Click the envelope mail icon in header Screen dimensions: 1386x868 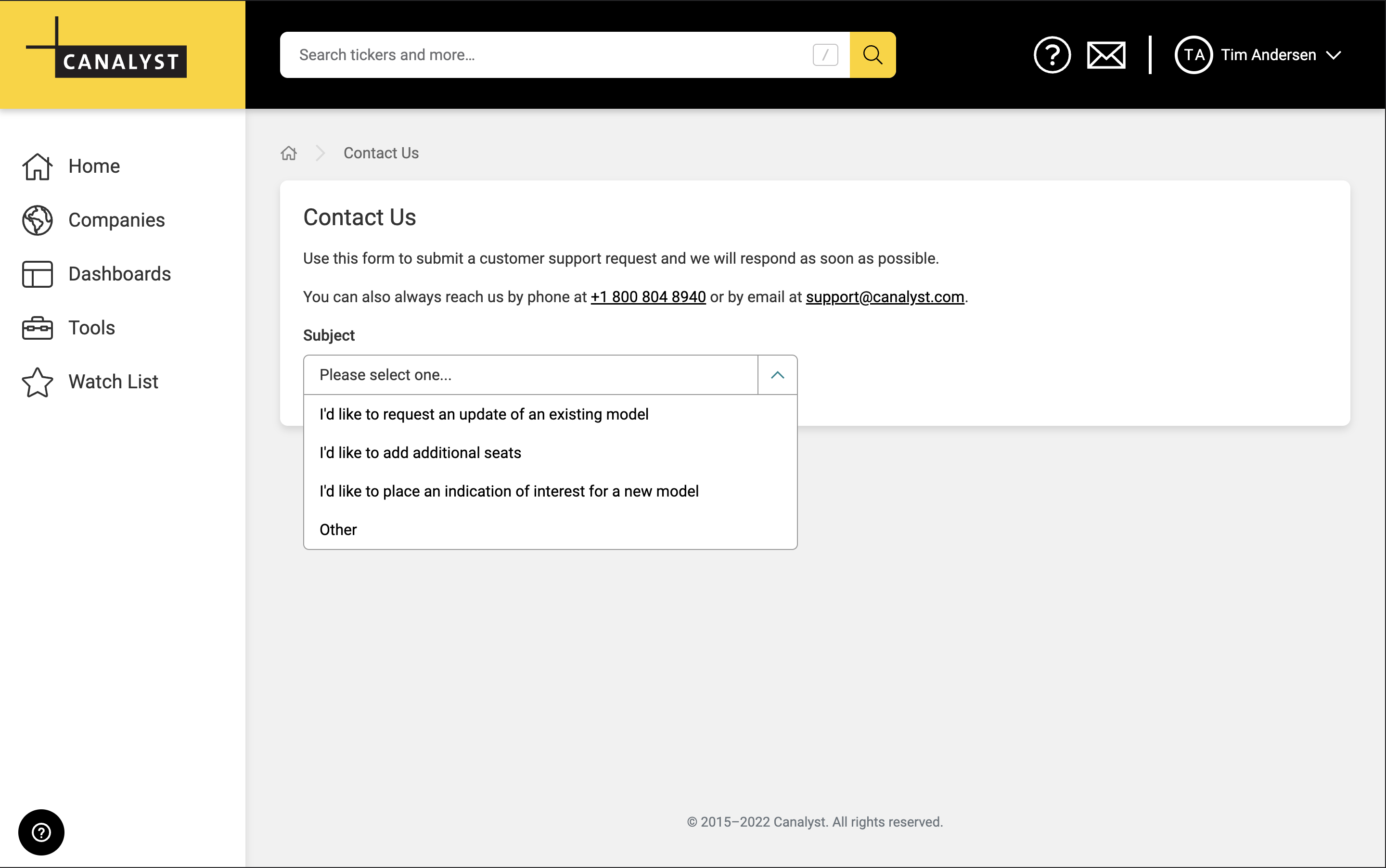point(1106,55)
